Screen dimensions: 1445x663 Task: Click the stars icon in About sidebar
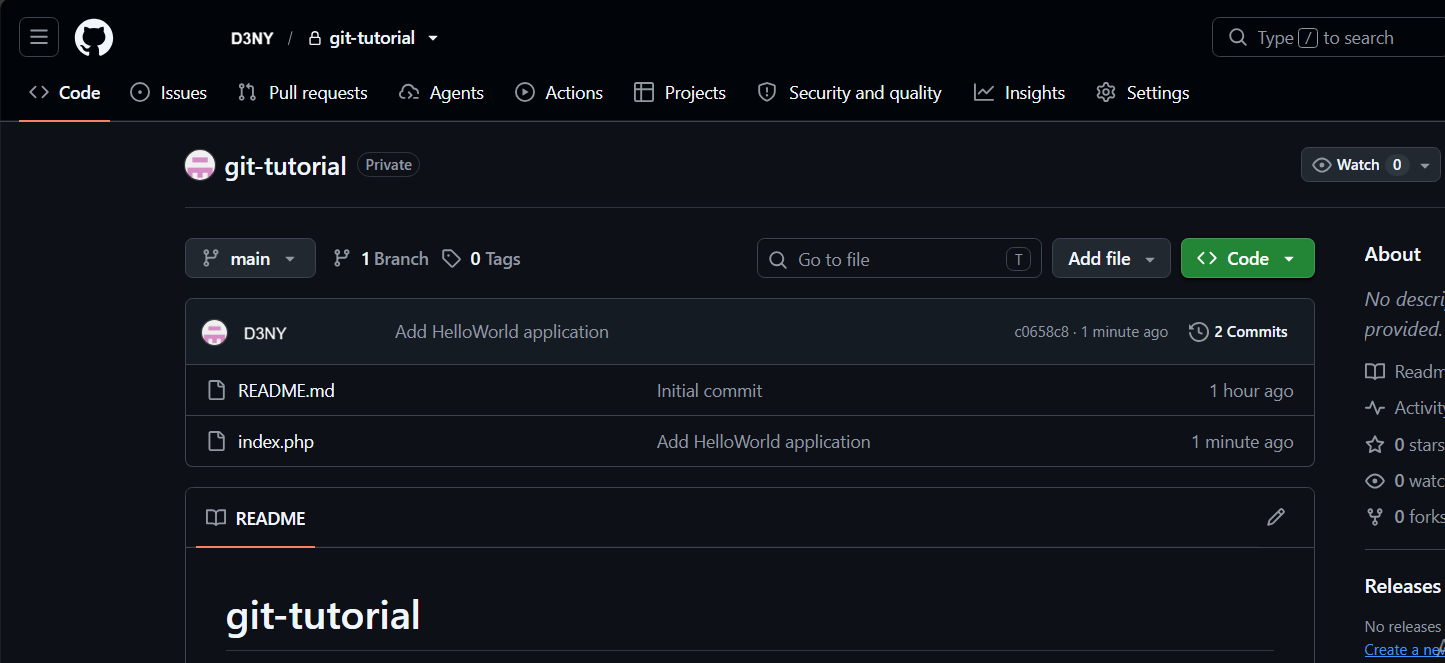(x=1375, y=445)
